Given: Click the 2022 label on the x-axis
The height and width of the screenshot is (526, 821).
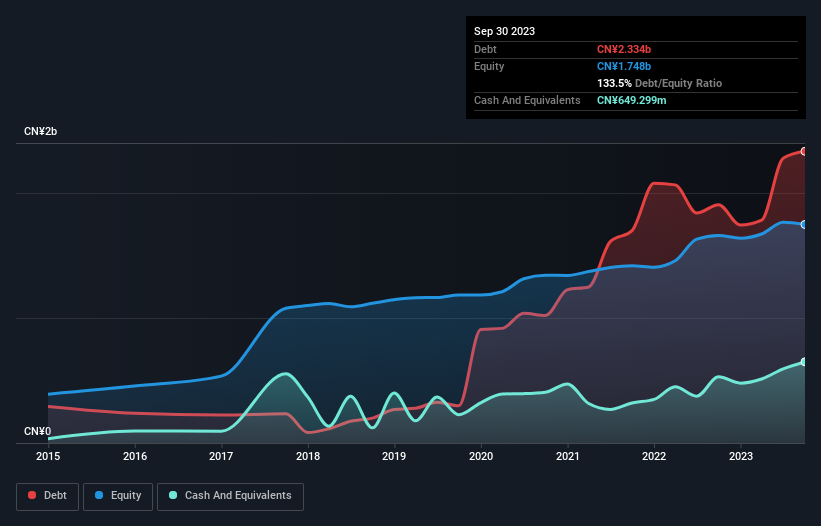Looking at the screenshot, I should (654, 457).
